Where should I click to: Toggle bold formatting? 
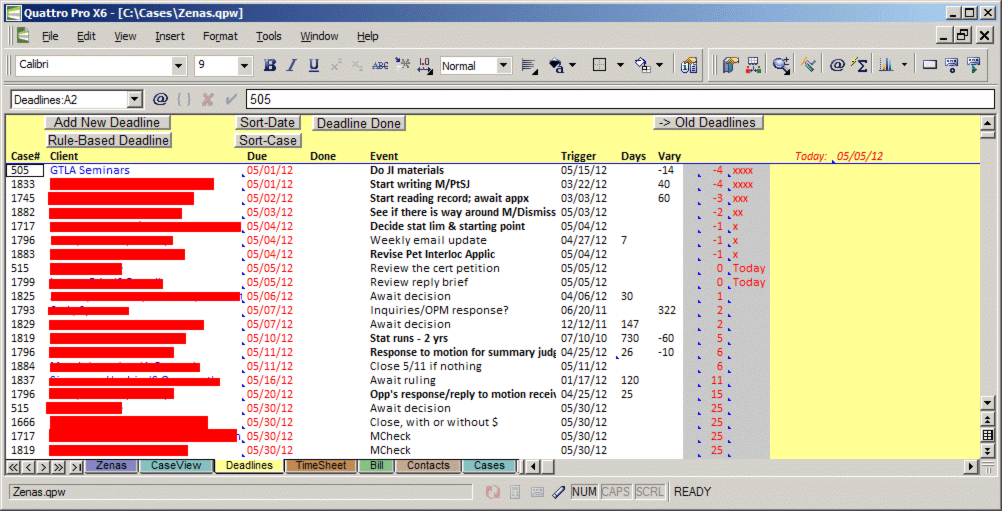270,66
